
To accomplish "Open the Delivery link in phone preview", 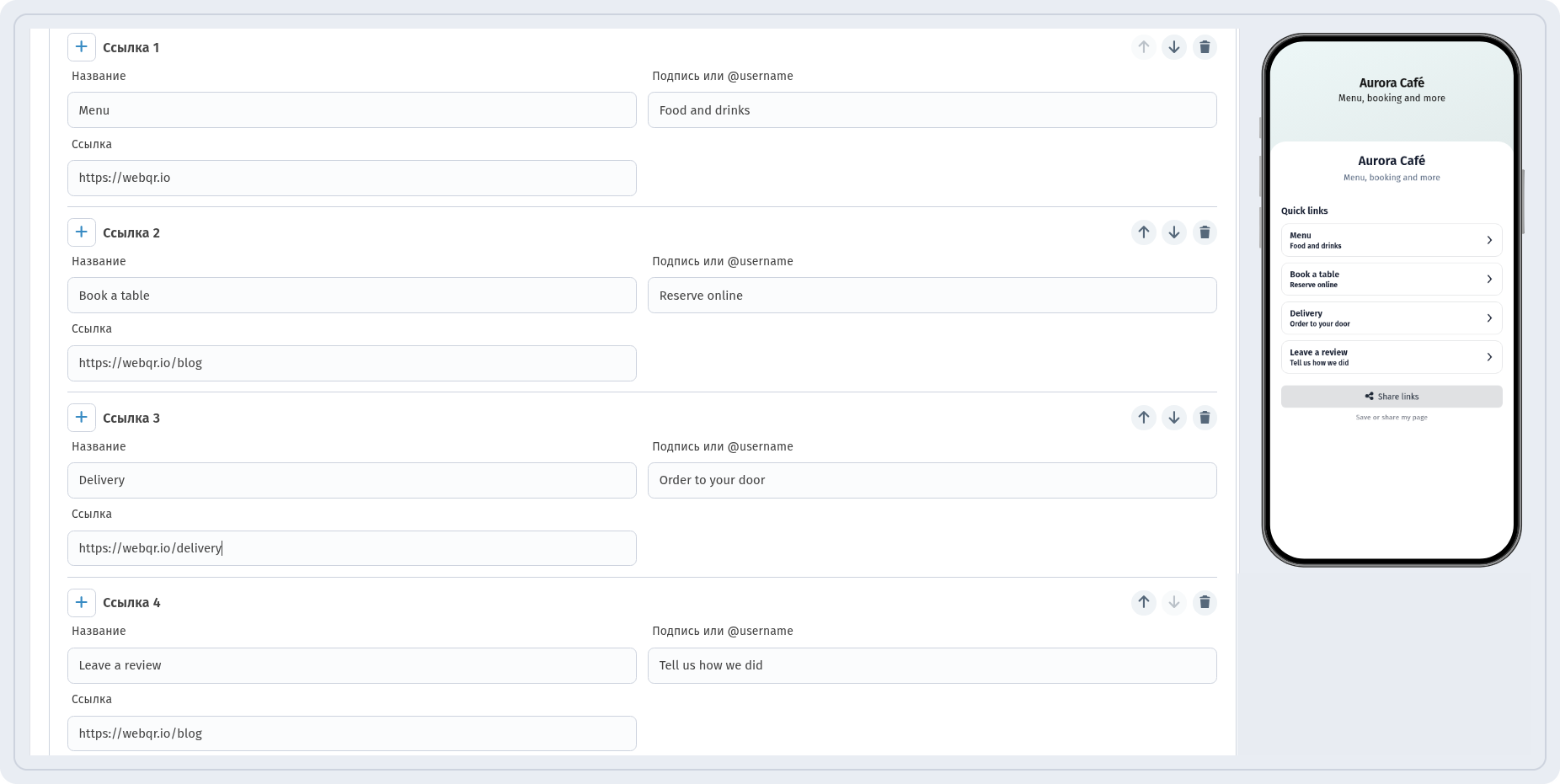I will coord(1392,318).
